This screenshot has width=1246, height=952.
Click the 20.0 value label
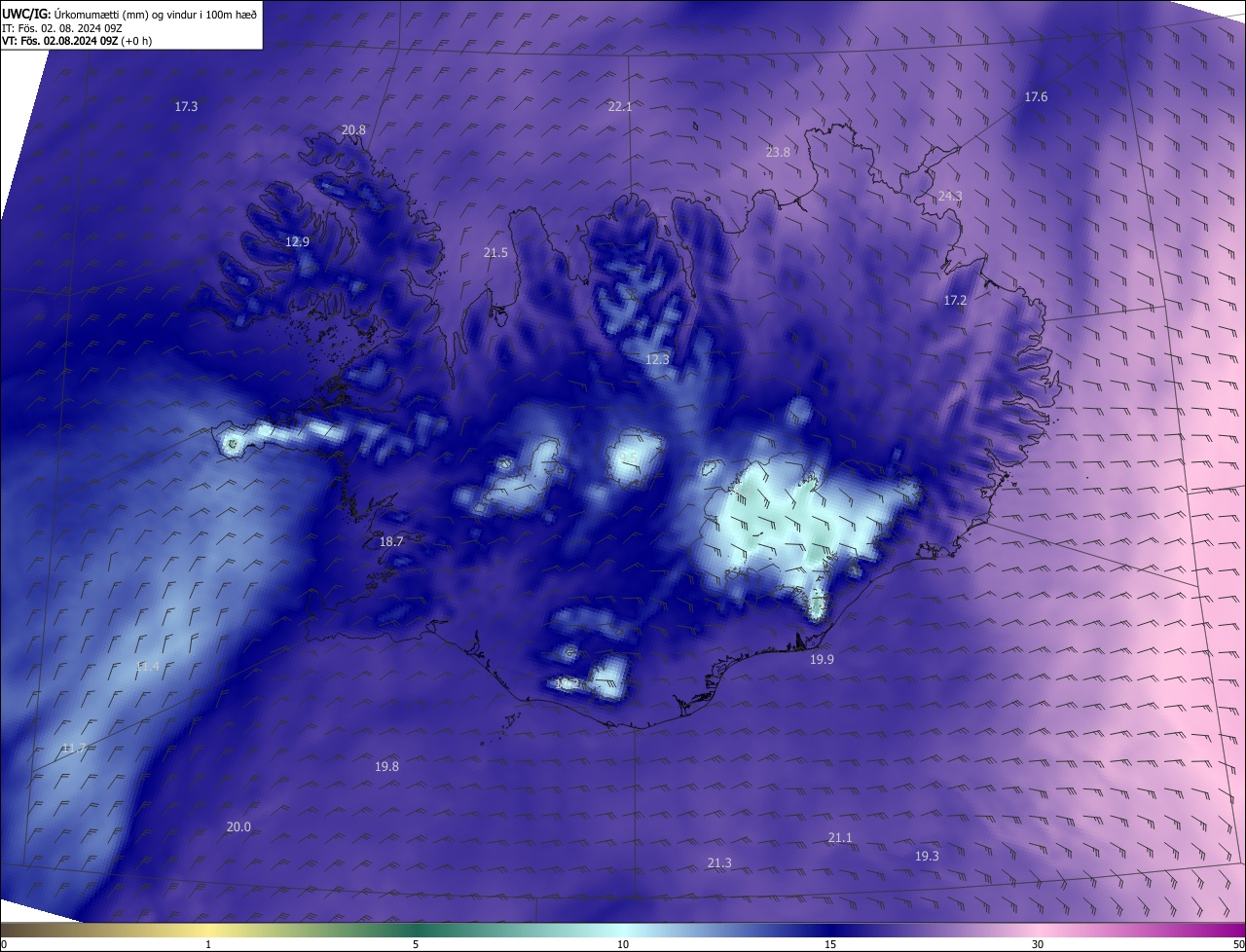238,826
